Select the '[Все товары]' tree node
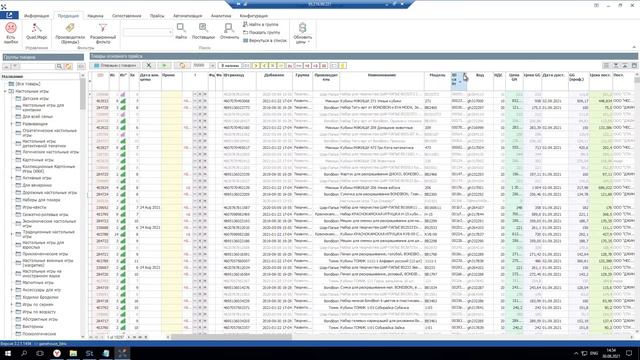This screenshot has height=360, width=640. point(28,84)
